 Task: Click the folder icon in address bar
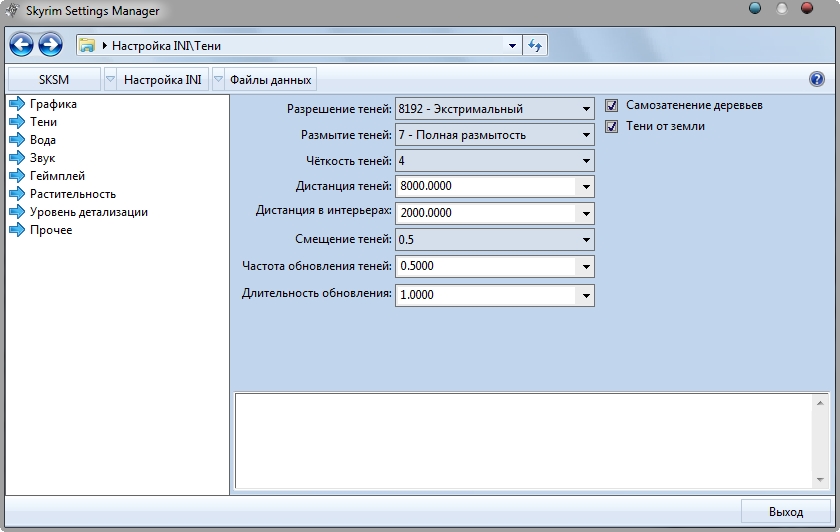(x=87, y=46)
